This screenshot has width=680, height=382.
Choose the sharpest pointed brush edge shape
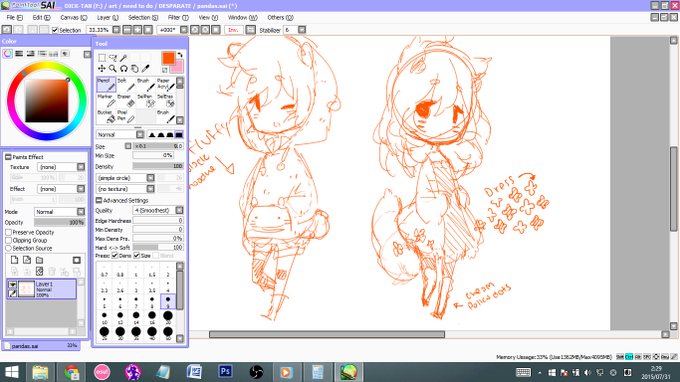tap(152, 135)
